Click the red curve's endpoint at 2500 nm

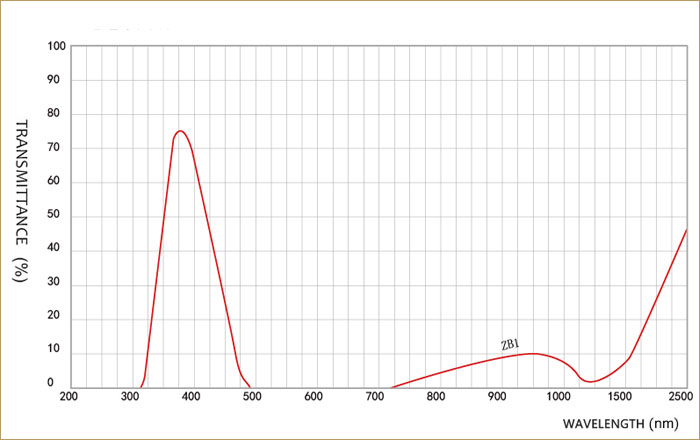pos(686,230)
